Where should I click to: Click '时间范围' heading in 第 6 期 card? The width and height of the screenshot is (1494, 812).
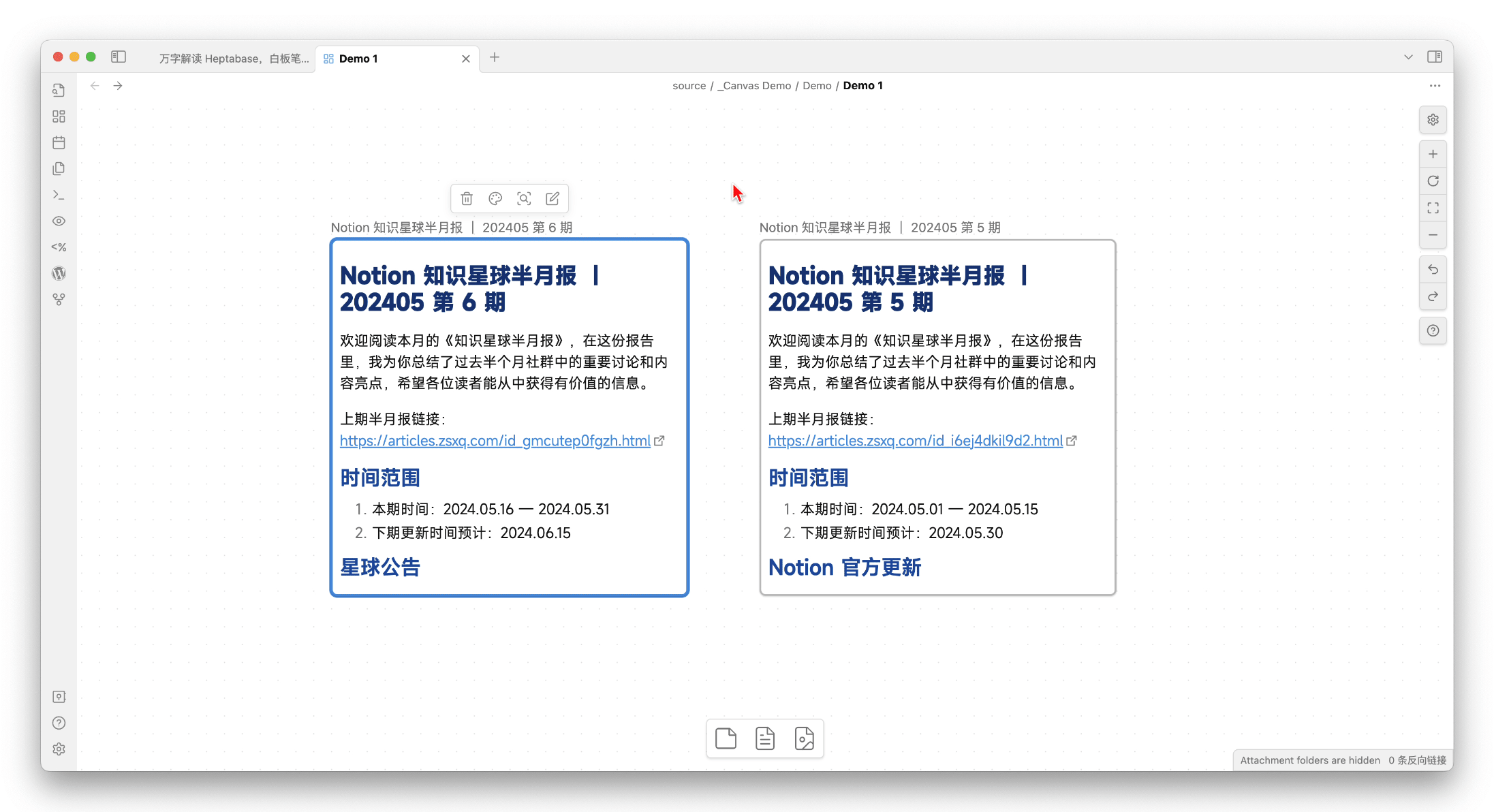pos(380,478)
